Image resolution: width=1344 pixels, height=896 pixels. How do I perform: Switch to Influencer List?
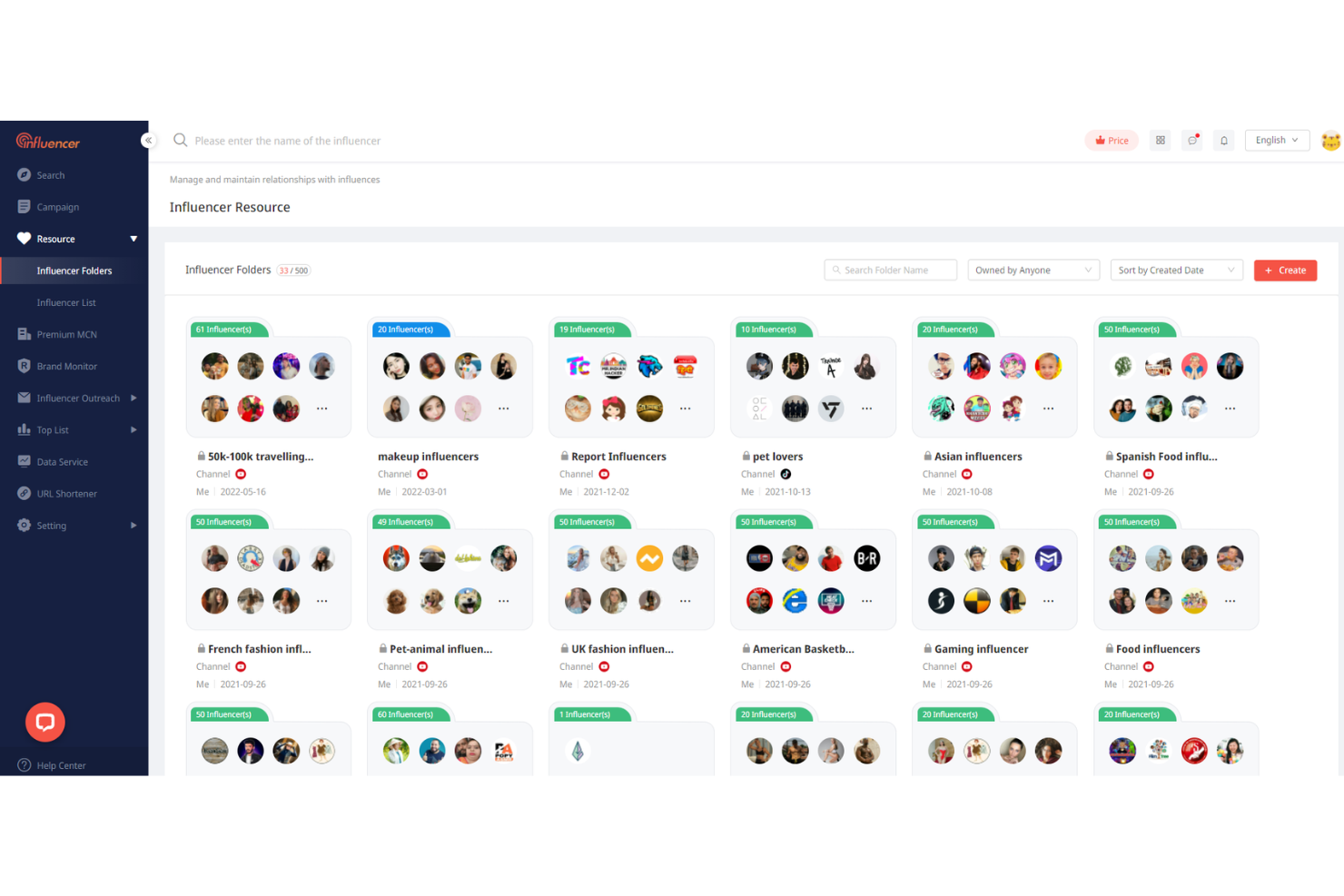(65, 302)
